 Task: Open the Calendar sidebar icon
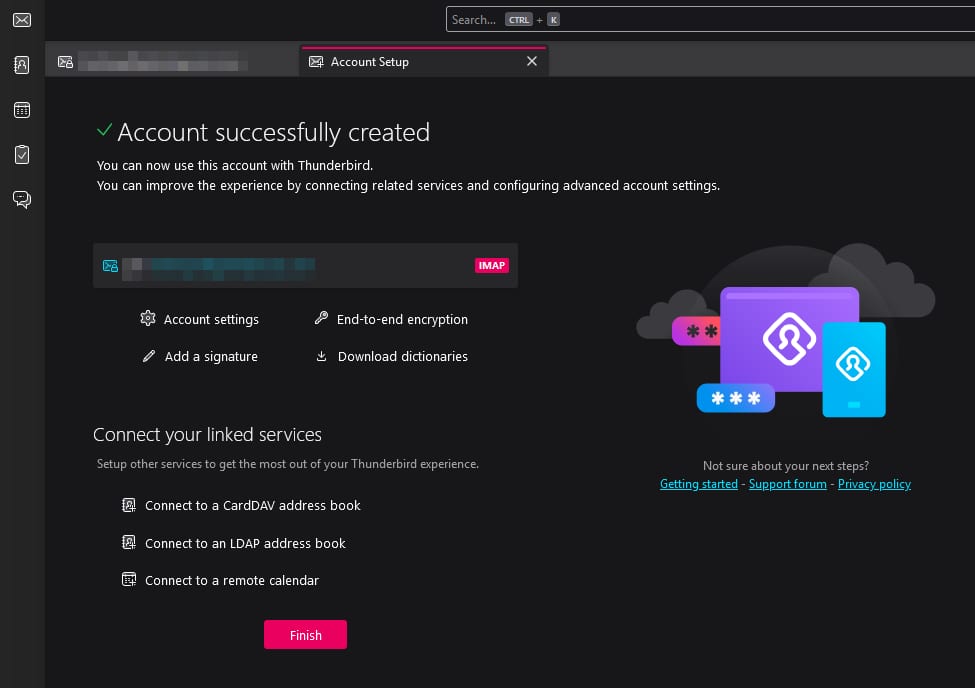pos(21,110)
